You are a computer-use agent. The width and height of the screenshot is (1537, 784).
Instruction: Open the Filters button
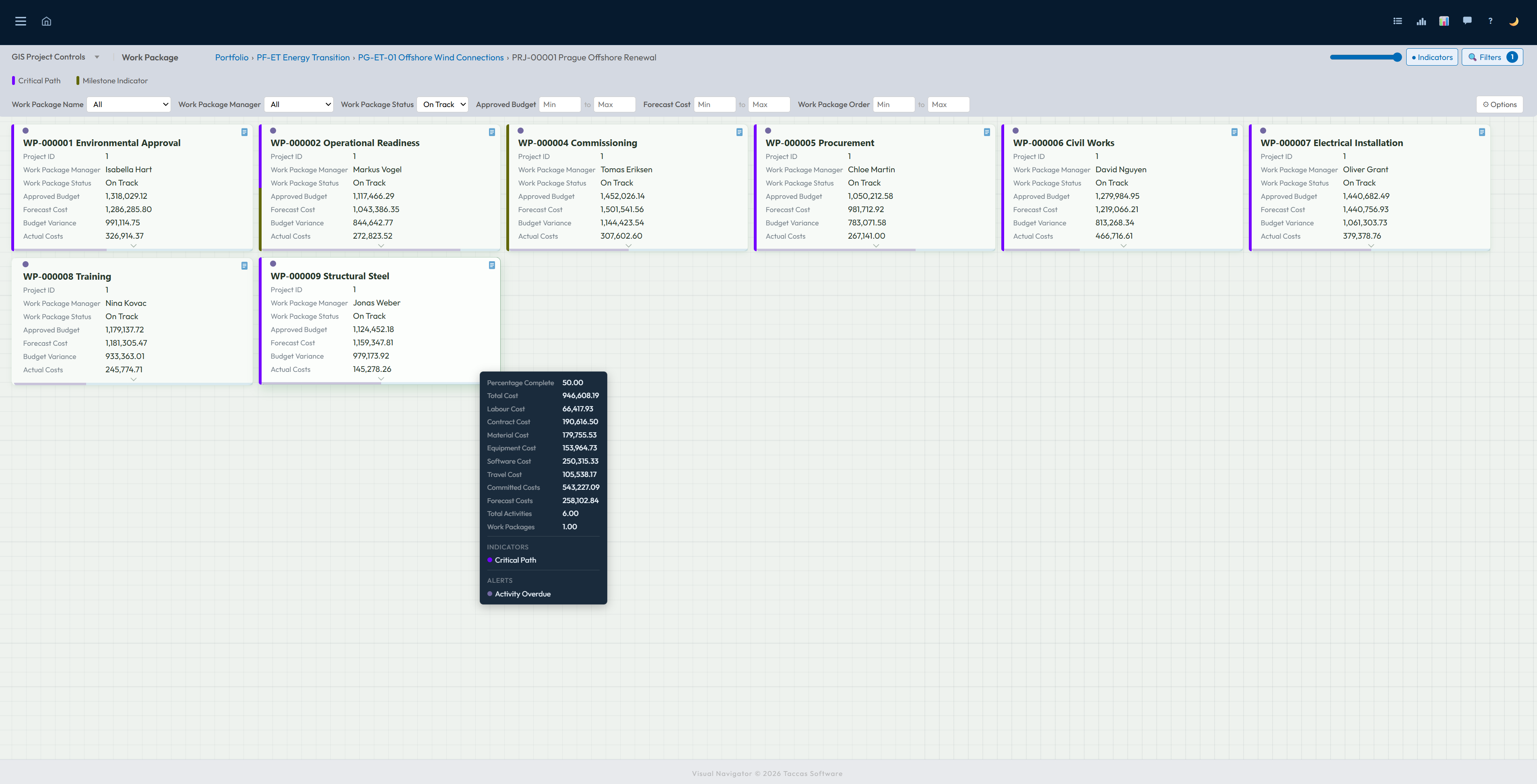[1492, 57]
